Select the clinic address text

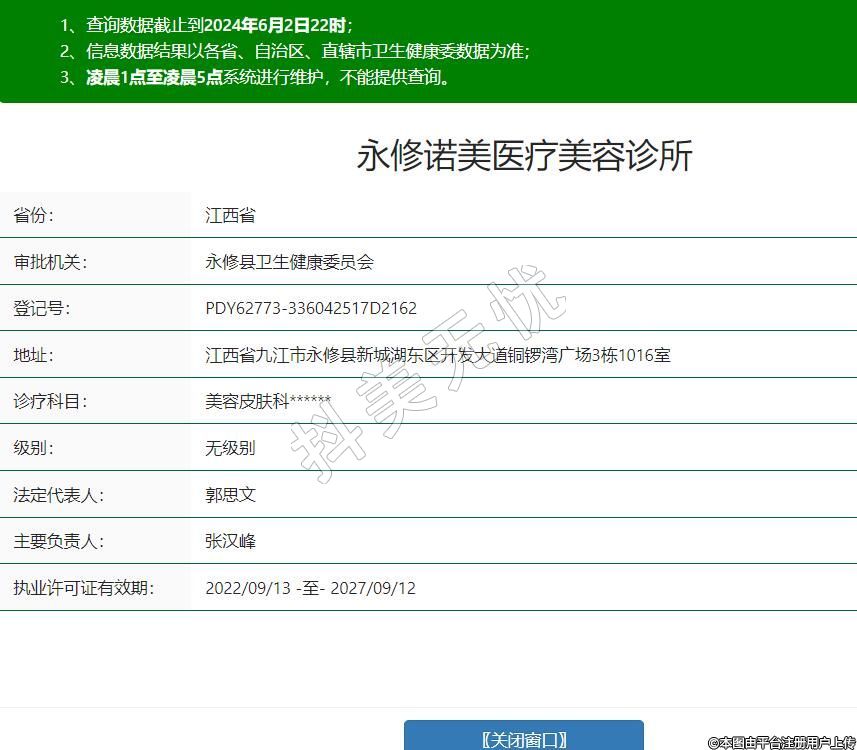tap(437, 355)
